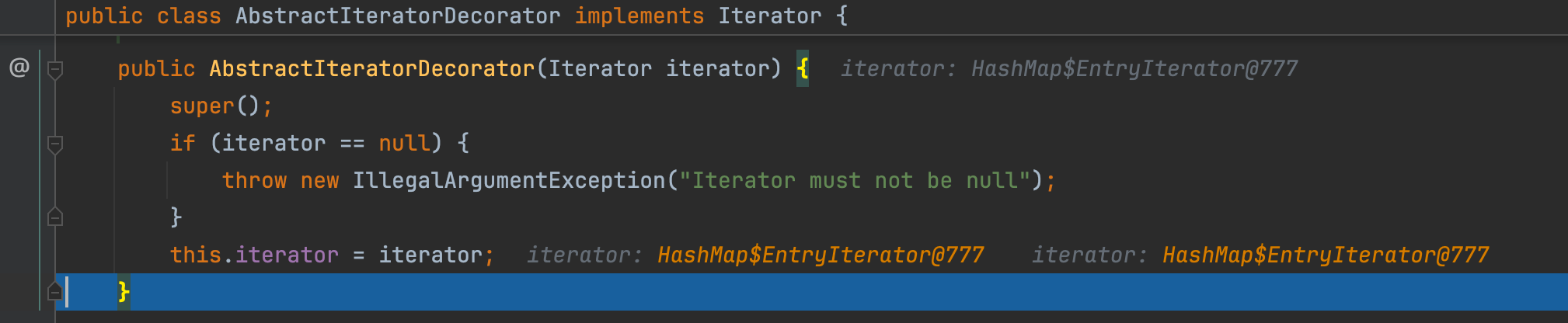Click fold-end marker on highlighted execution line
The width and height of the screenshot is (1568, 323).
tap(55, 291)
